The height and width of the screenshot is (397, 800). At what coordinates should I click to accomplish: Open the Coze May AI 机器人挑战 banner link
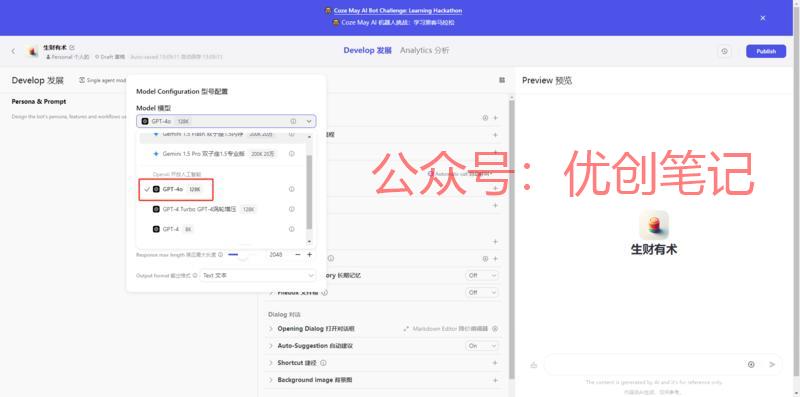click(398, 22)
